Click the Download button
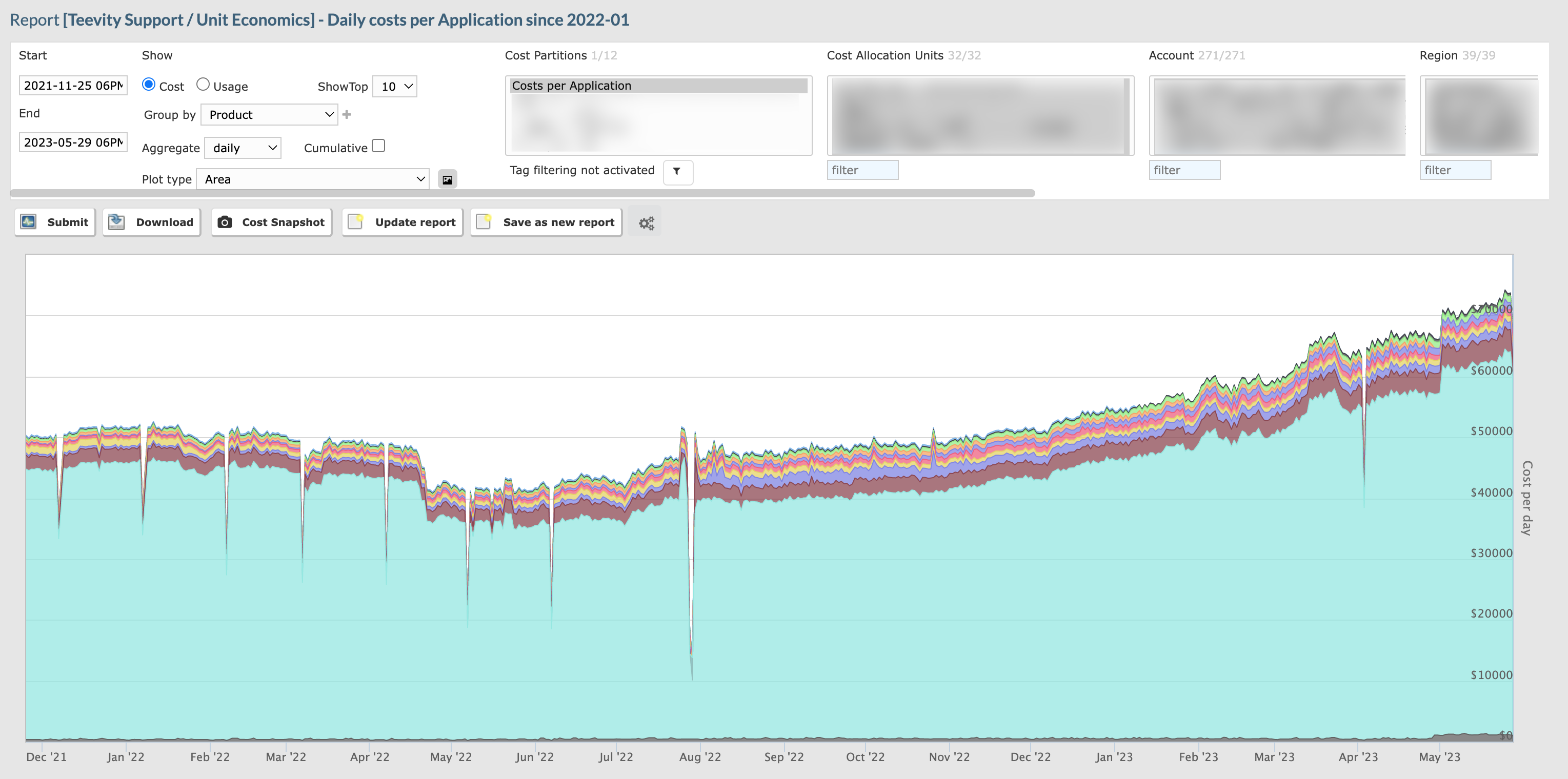Image resolution: width=1568 pixels, height=779 pixels. click(x=152, y=222)
